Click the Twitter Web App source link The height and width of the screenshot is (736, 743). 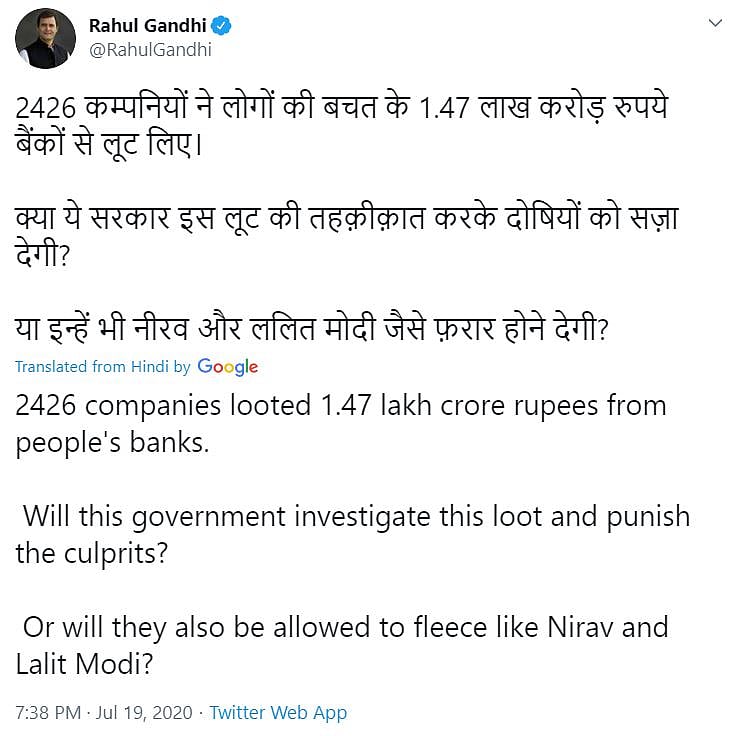tap(278, 713)
